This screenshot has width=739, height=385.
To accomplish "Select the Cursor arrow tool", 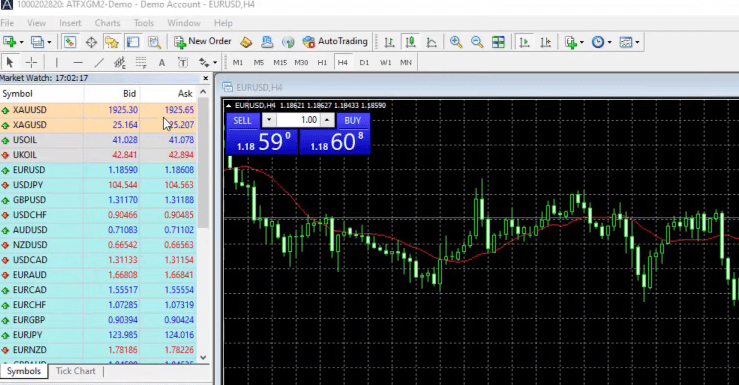I will [x=9, y=62].
